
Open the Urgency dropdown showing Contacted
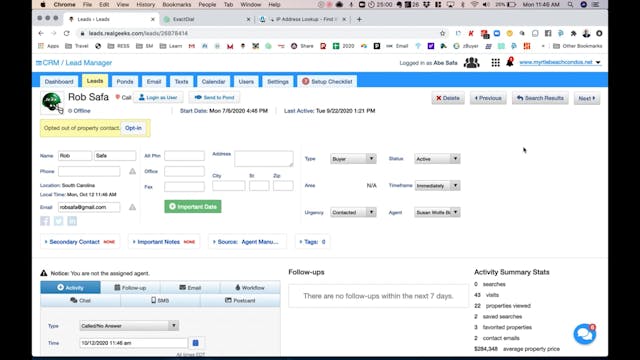(x=353, y=212)
